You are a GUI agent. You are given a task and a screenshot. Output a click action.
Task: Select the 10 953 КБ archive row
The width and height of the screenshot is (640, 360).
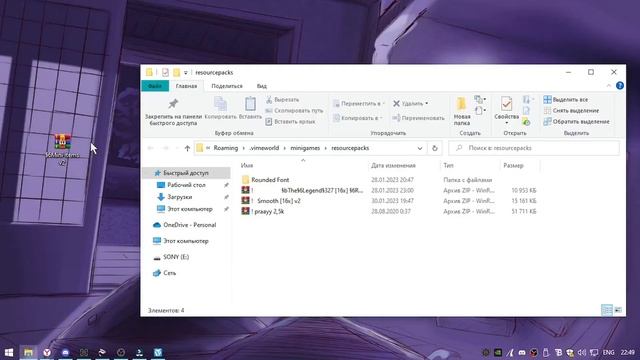point(389,190)
